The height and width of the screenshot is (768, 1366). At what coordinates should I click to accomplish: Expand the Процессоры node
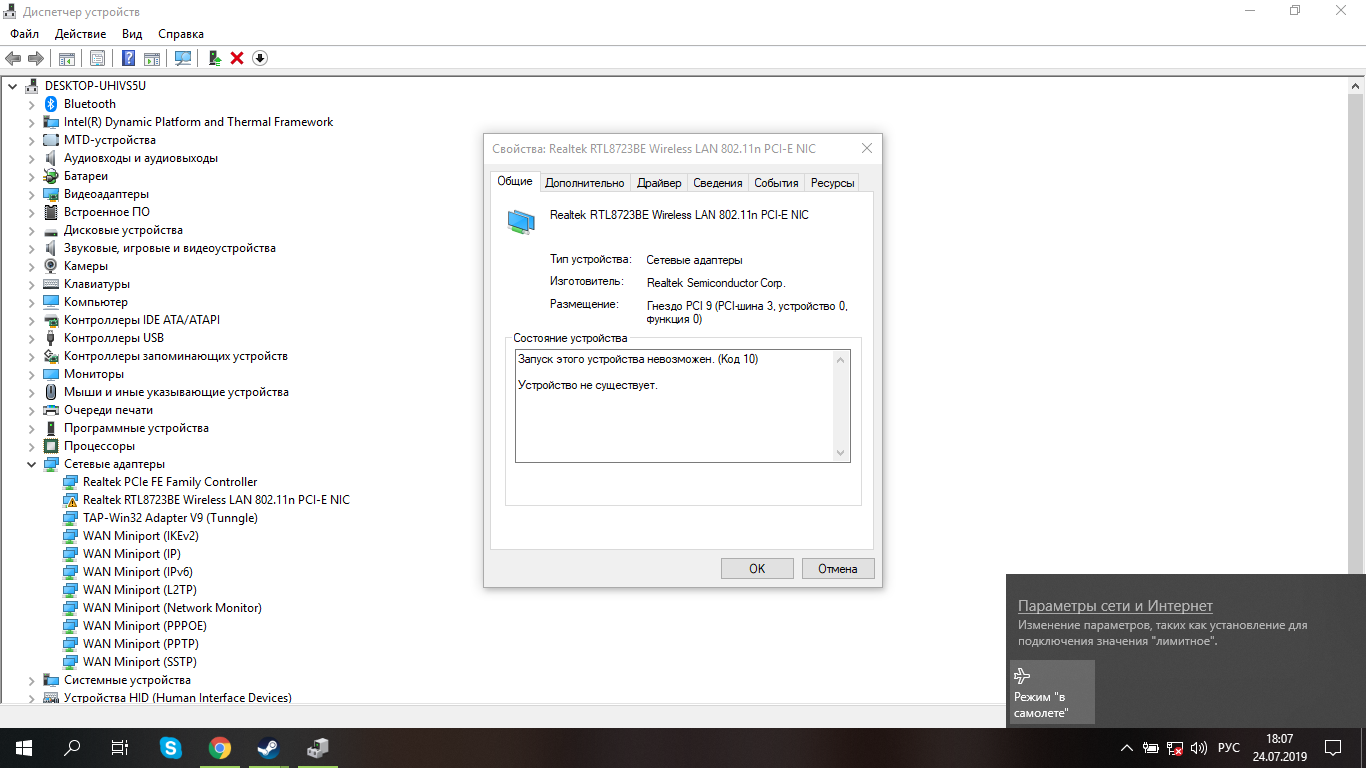click(x=32, y=446)
